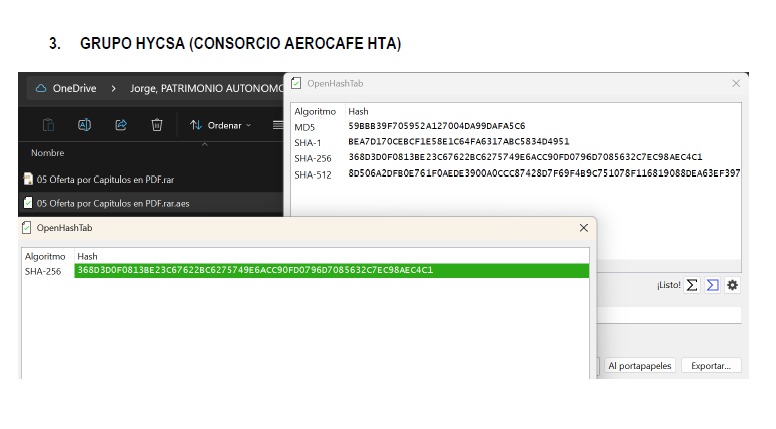Image resolution: width=776 pixels, height=429 pixels.
Task: Click the Rename icon in Explorer toolbar
Action: click(x=84, y=125)
